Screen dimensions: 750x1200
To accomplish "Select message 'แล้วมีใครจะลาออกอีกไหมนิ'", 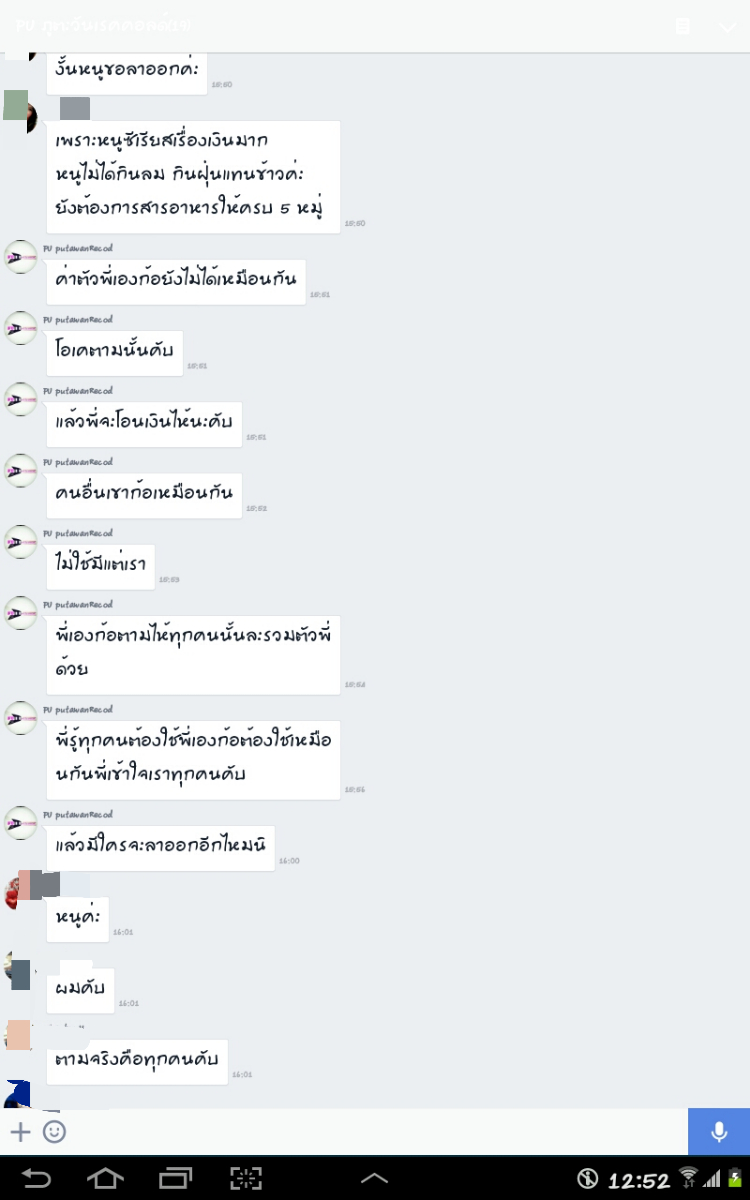I will click(161, 846).
